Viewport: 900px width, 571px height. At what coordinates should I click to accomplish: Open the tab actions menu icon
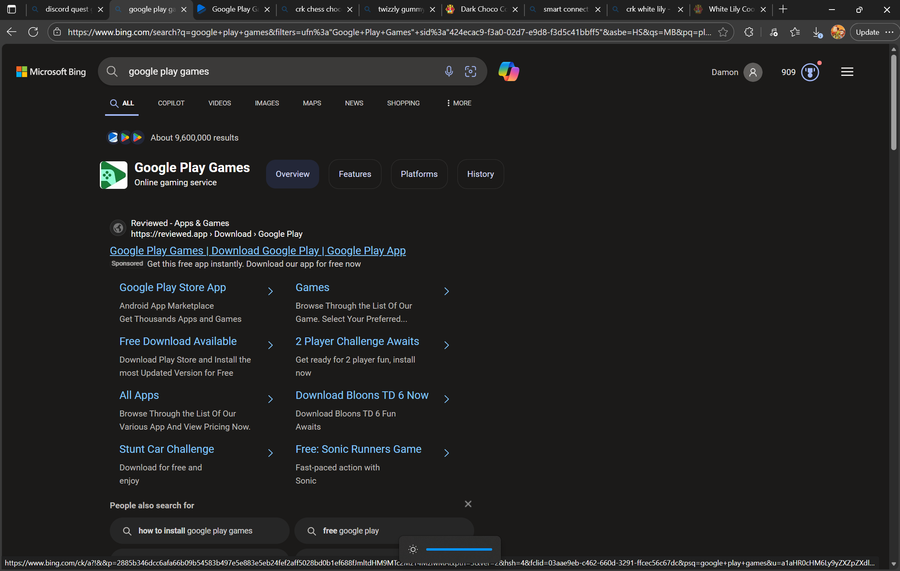[11, 9]
